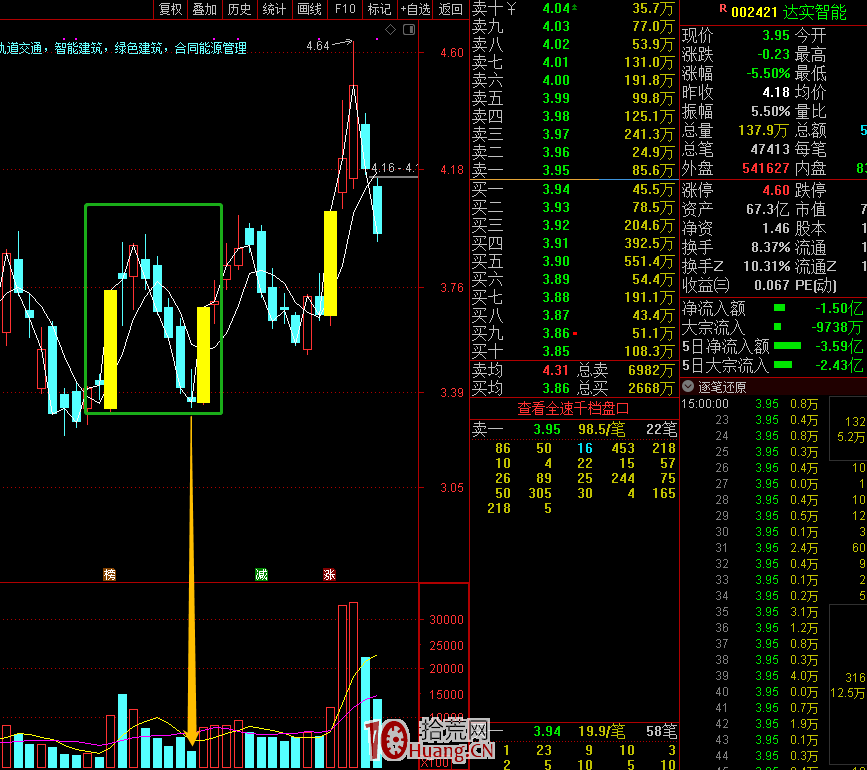Click the 总卖 value 6982万
The width and height of the screenshot is (867, 770).
pyautogui.click(x=651, y=370)
